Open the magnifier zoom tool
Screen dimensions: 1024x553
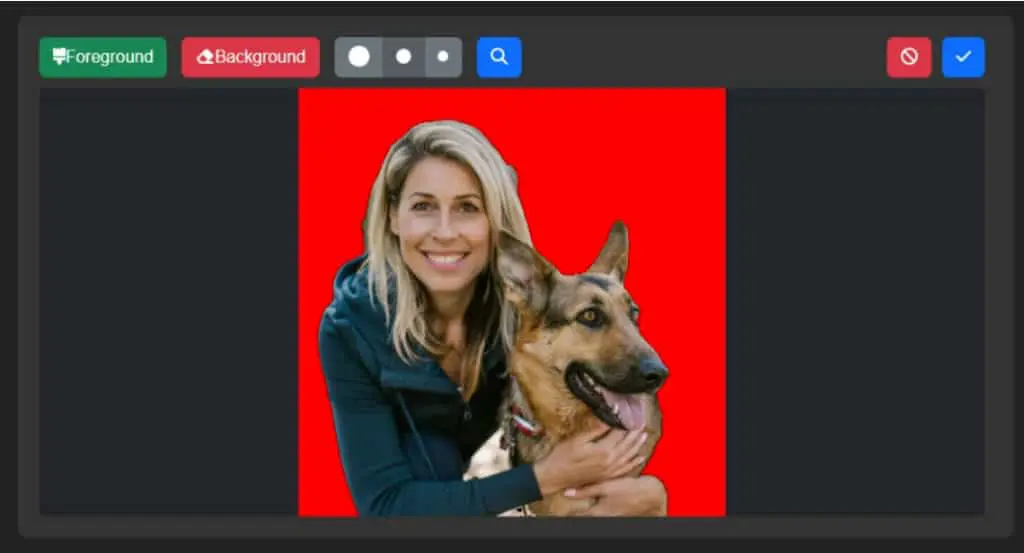coord(499,57)
